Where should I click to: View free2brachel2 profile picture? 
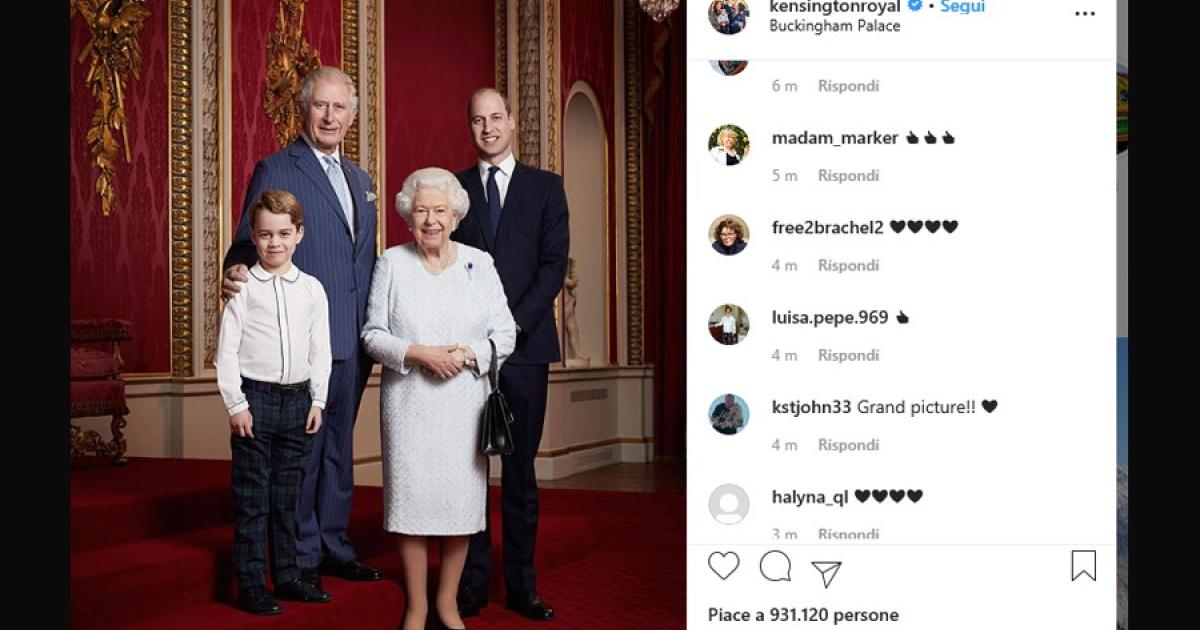coord(729,235)
